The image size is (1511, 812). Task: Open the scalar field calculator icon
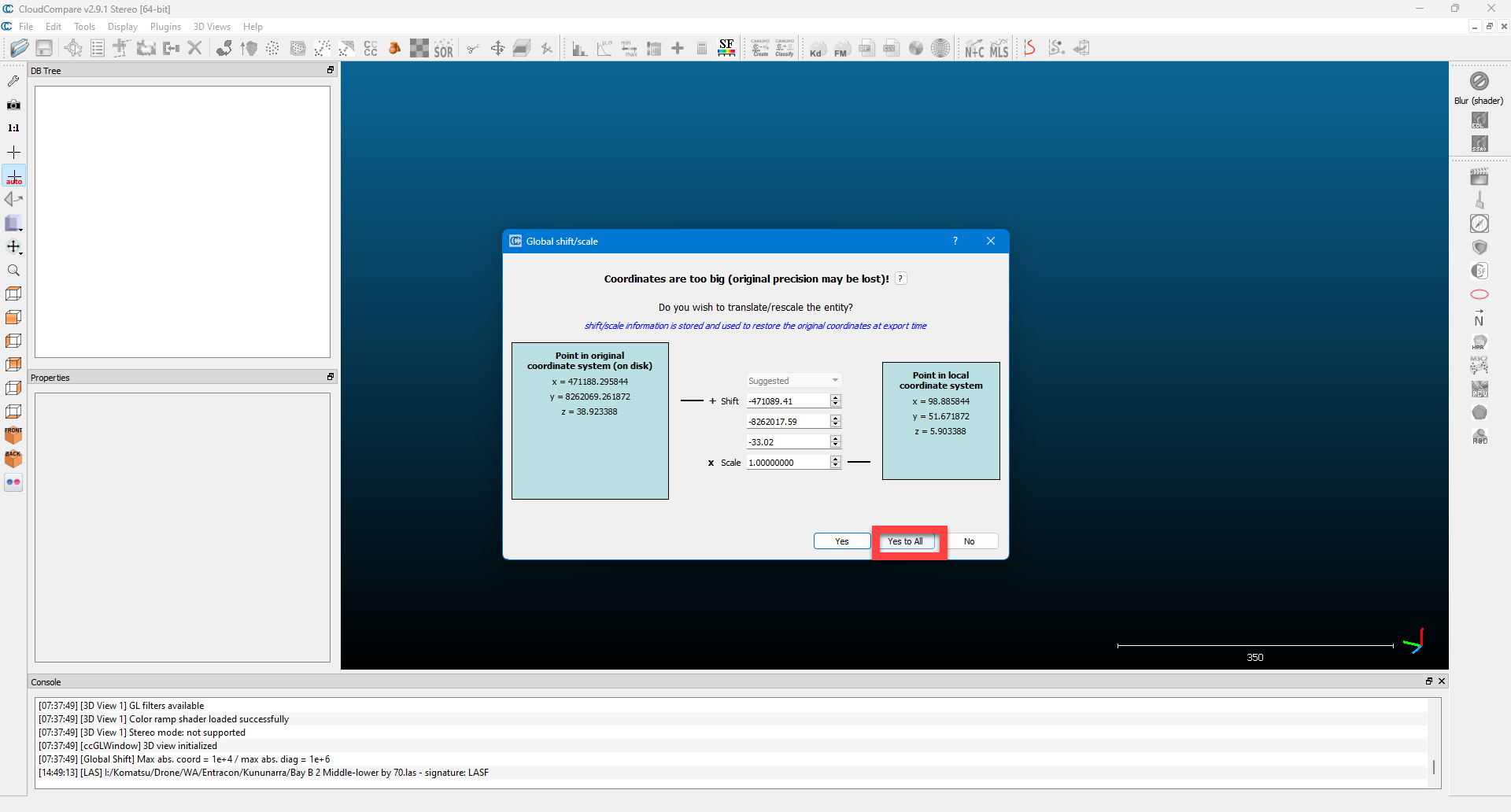point(702,48)
